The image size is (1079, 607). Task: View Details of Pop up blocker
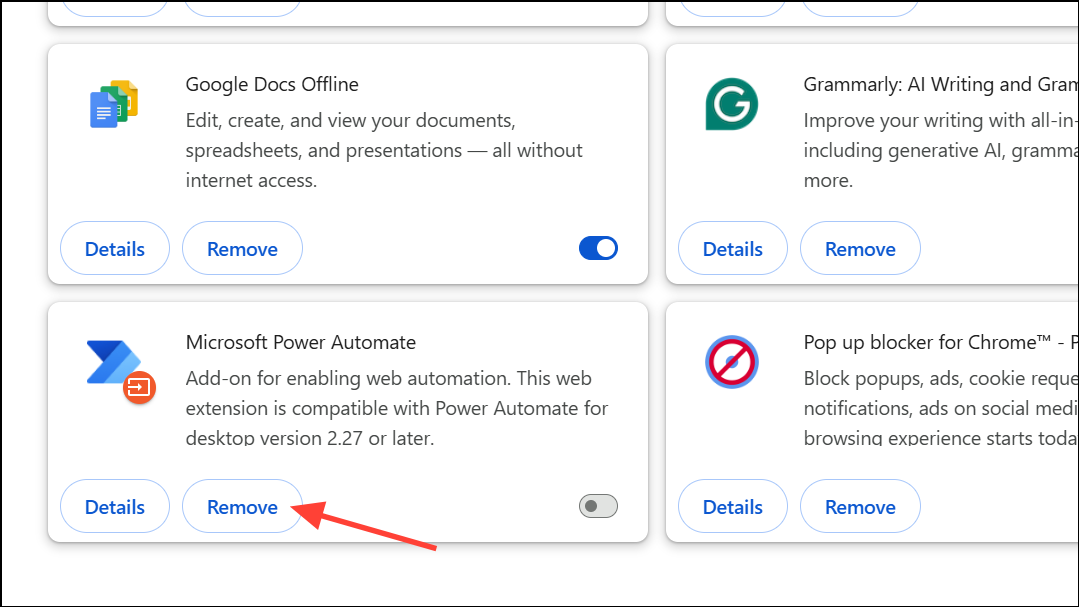pyautogui.click(x=732, y=506)
